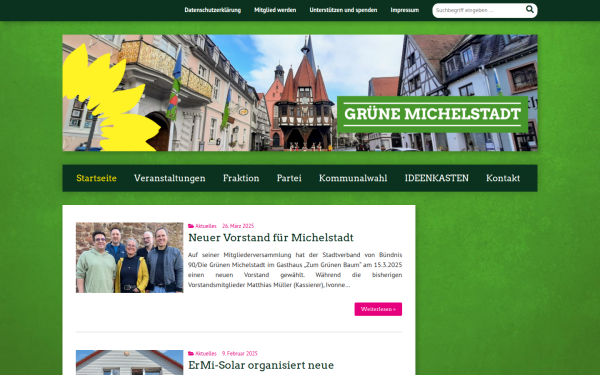Click the folder icon beside Aktuelles, 26. März
The width and height of the screenshot is (600, 375).
[191, 226]
